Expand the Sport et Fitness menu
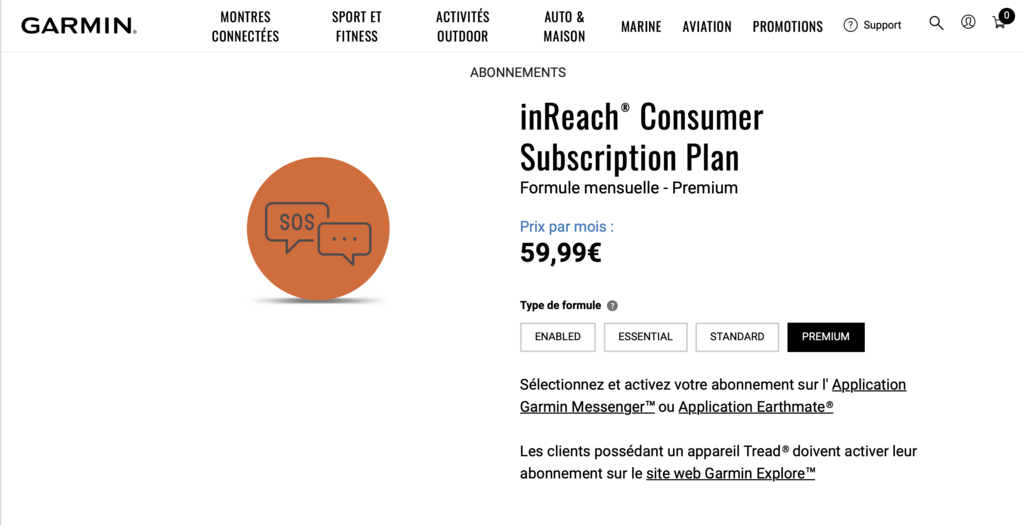This screenshot has width=1024, height=525. point(357,27)
